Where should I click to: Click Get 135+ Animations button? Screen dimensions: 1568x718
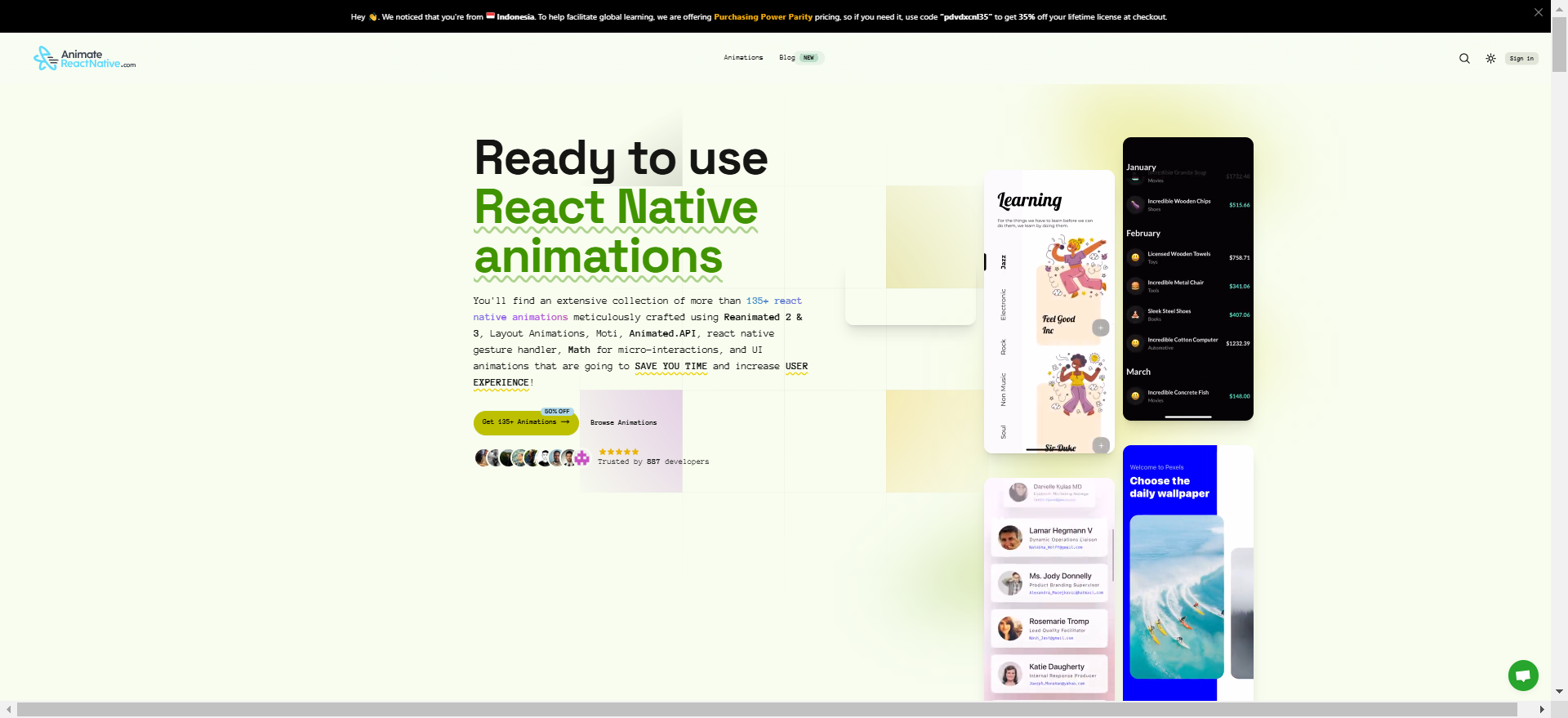point(525,422)
